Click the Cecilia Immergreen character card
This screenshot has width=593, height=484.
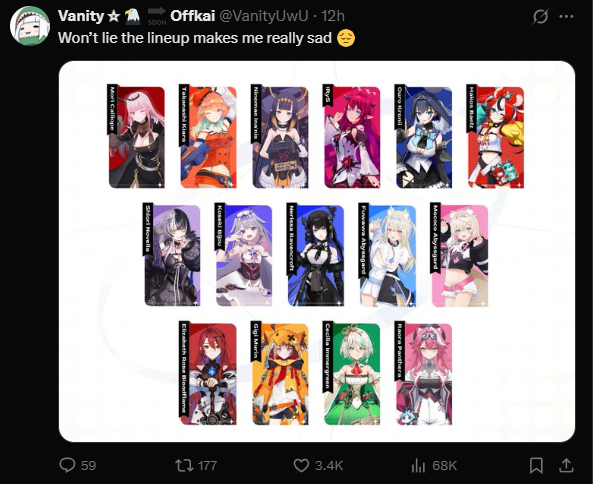pos(351,373)
